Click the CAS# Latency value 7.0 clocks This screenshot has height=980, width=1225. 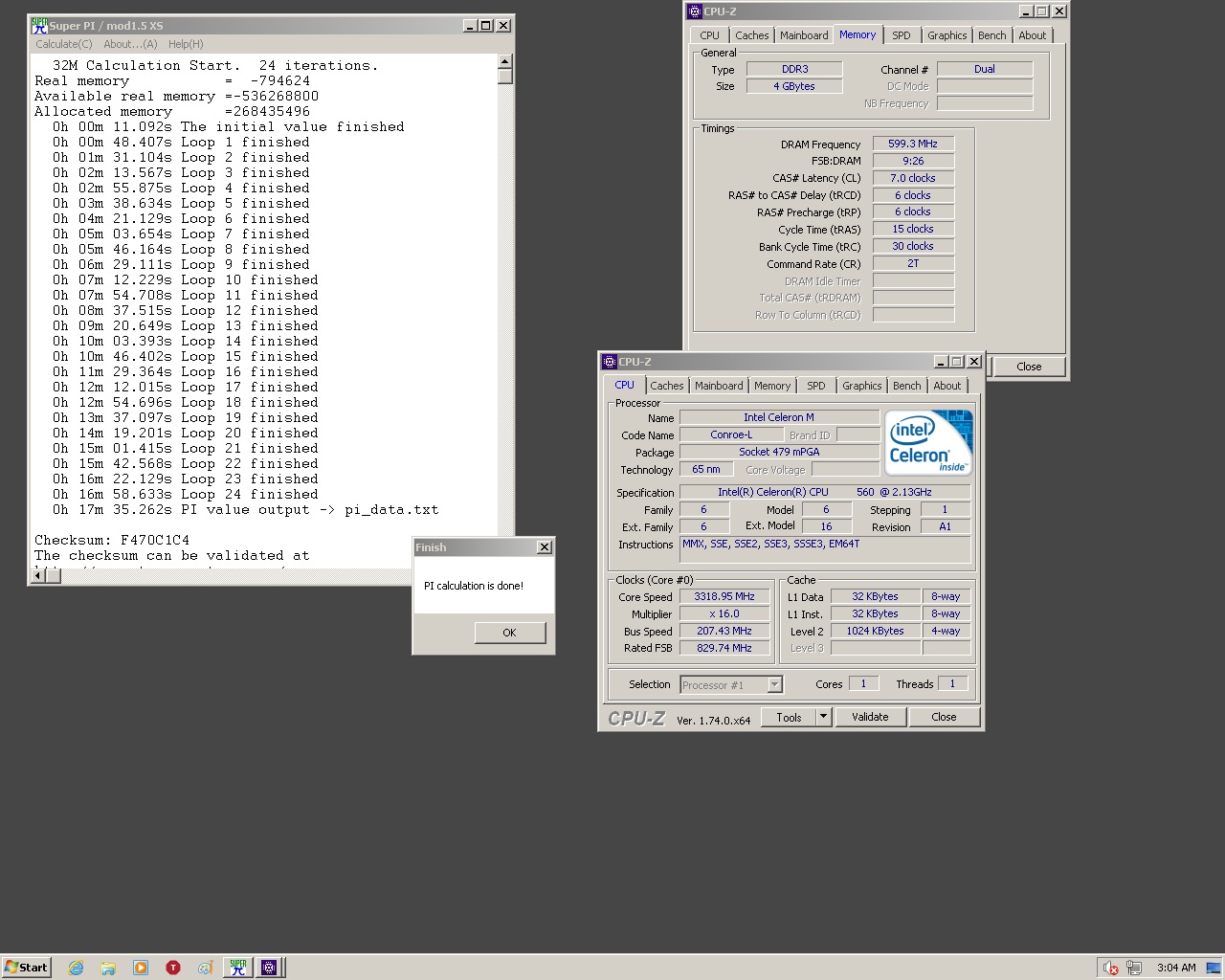click(x=913, y=178)
